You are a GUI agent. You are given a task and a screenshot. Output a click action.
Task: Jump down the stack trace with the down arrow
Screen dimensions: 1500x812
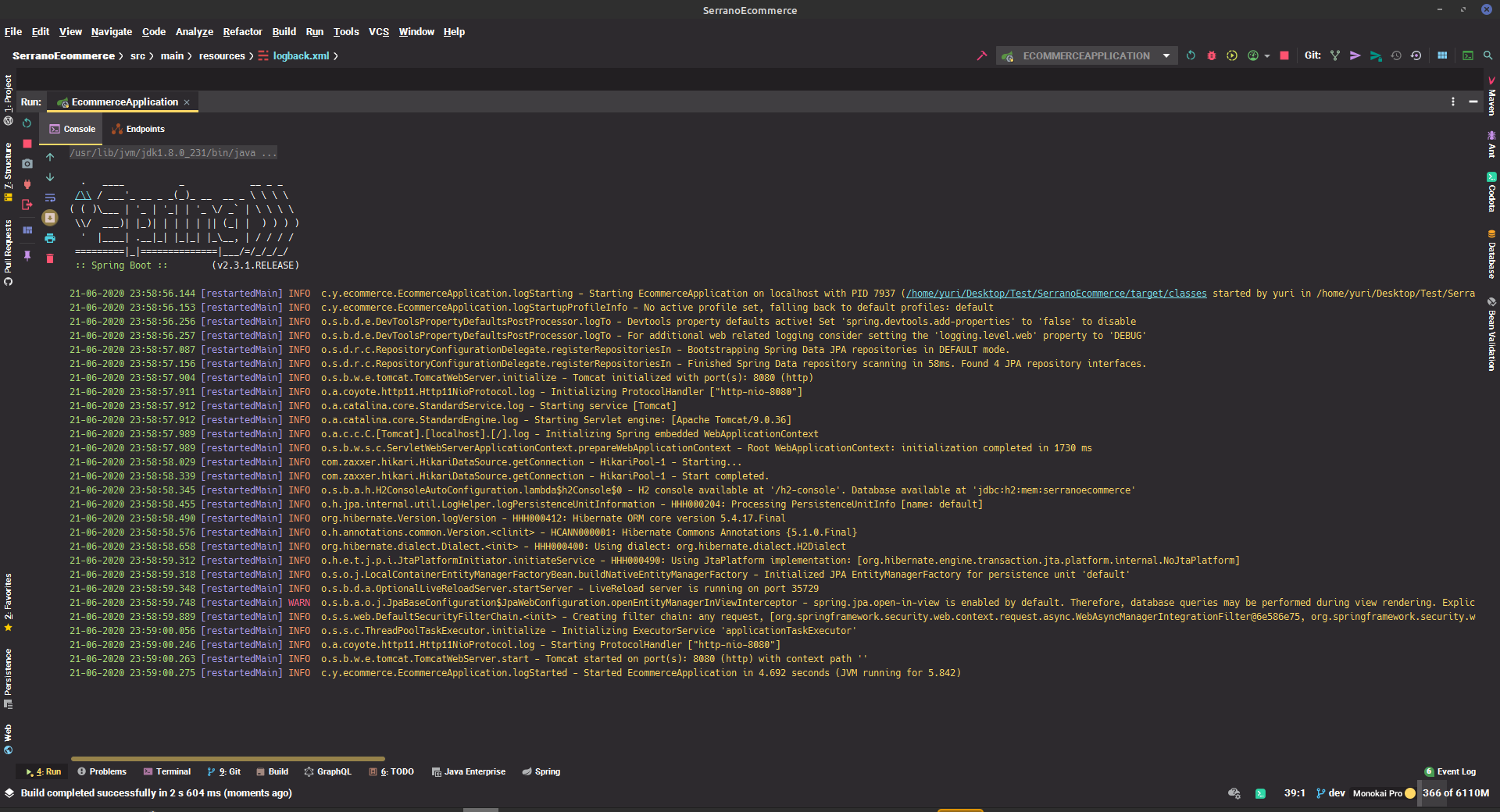50,177
